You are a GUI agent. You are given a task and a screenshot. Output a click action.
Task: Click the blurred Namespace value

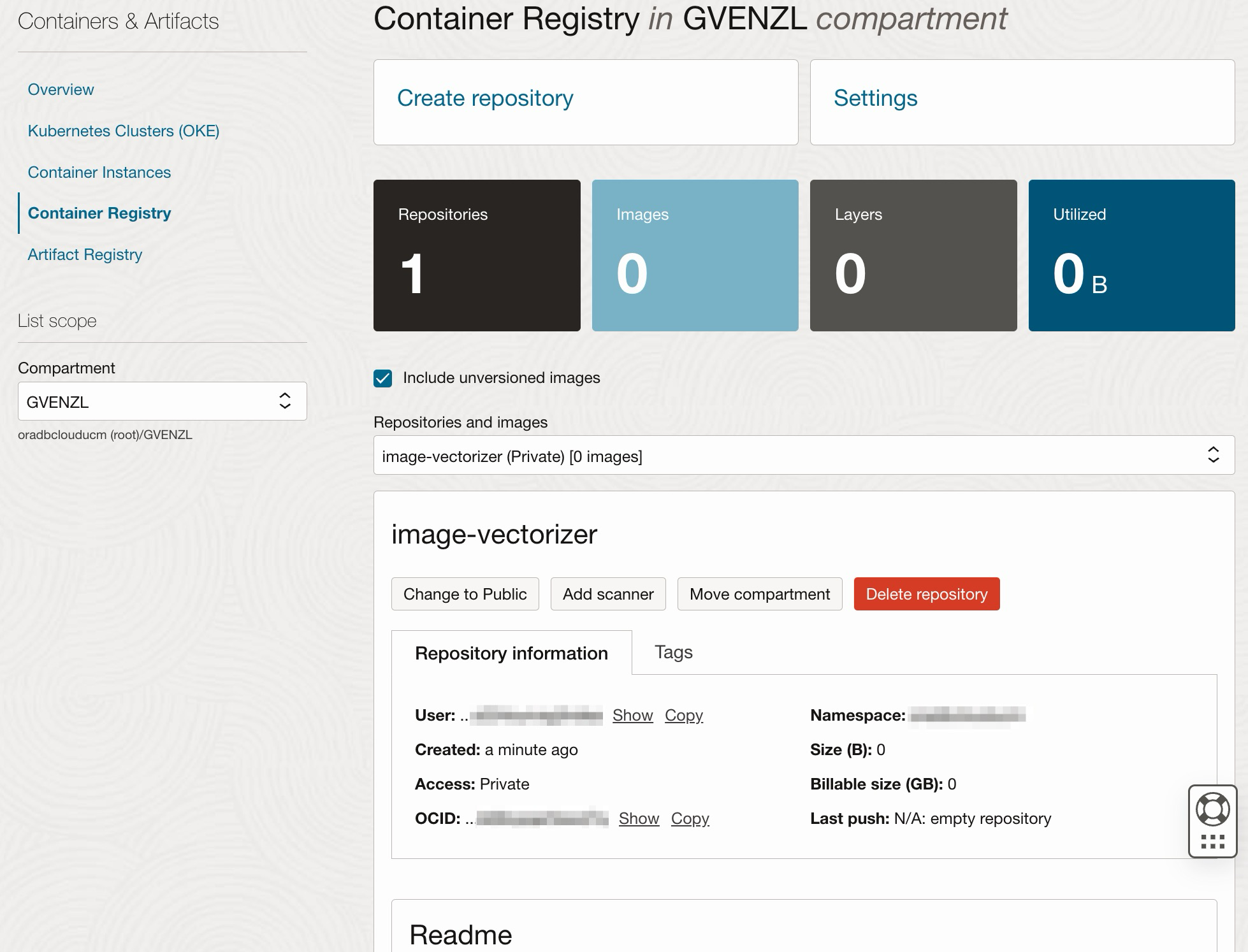click(x=968, y=716)
